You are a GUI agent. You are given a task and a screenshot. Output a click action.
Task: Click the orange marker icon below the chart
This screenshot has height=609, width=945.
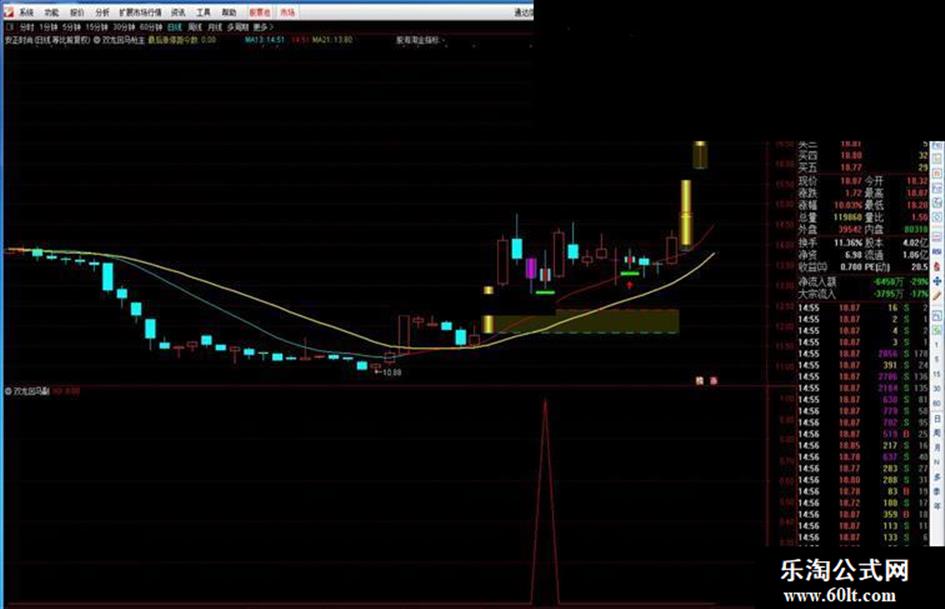pos(700,380)
